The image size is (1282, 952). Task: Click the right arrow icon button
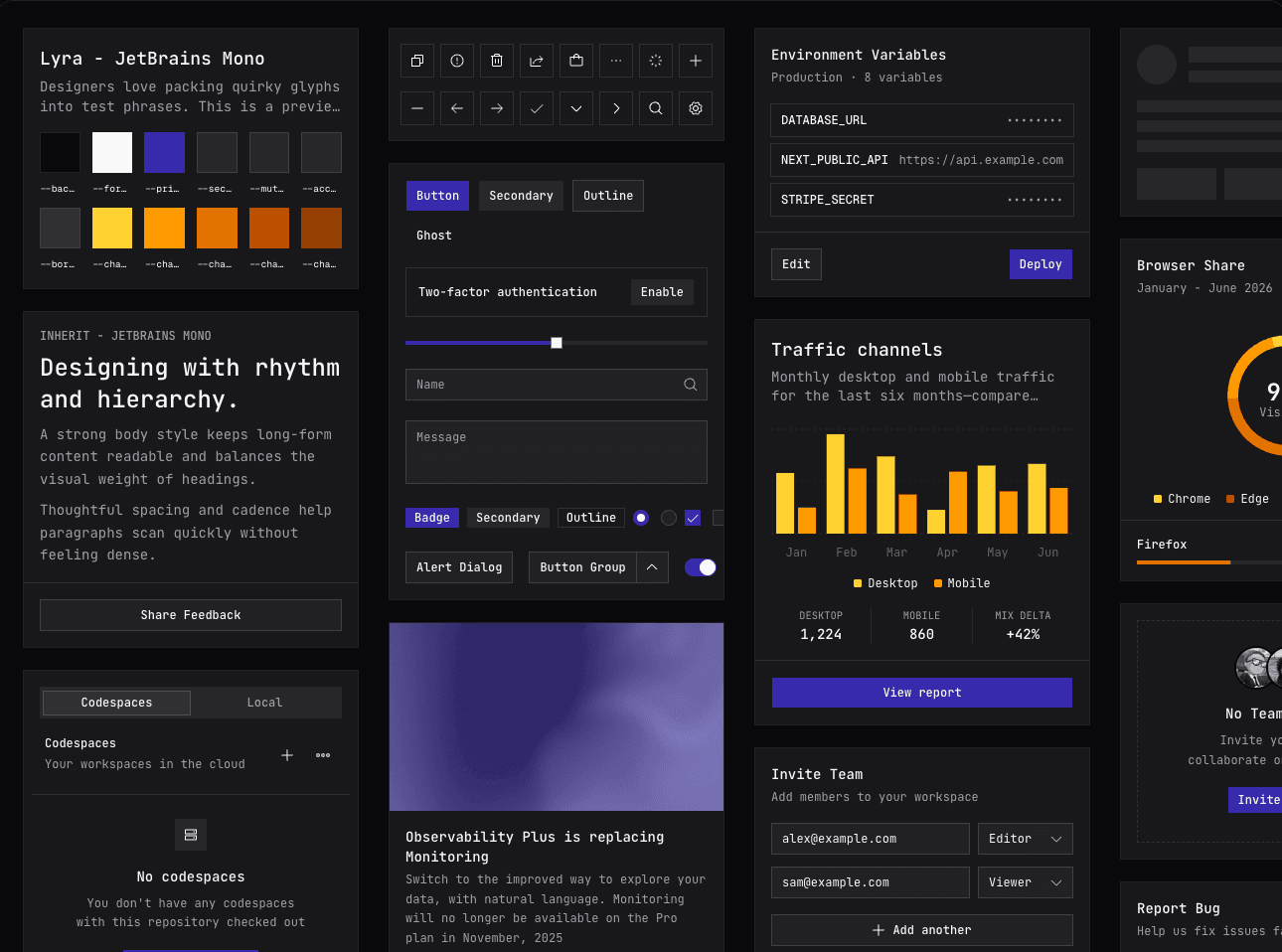[x=497, y=108]
